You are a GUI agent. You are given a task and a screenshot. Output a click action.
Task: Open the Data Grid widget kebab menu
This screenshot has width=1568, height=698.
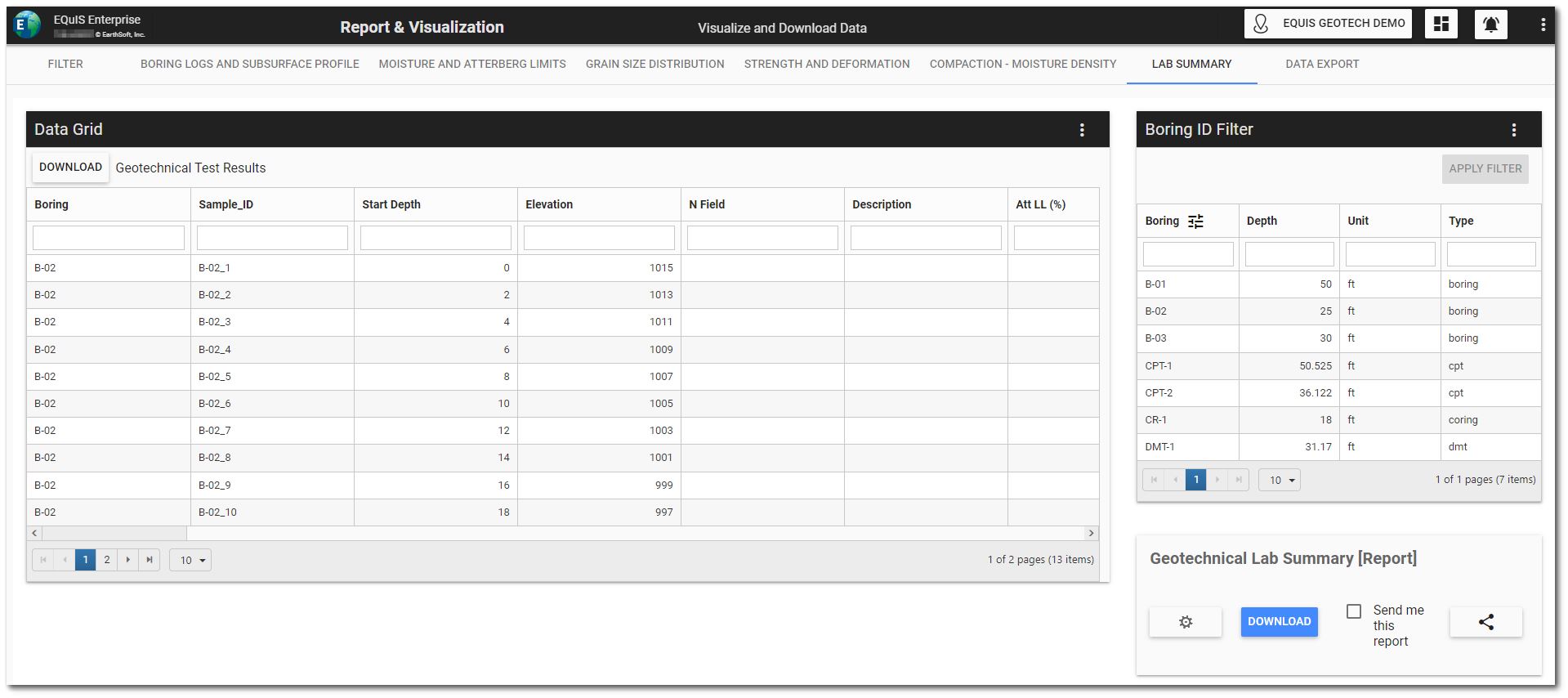pyautogui.click(x=1082, y=130)
